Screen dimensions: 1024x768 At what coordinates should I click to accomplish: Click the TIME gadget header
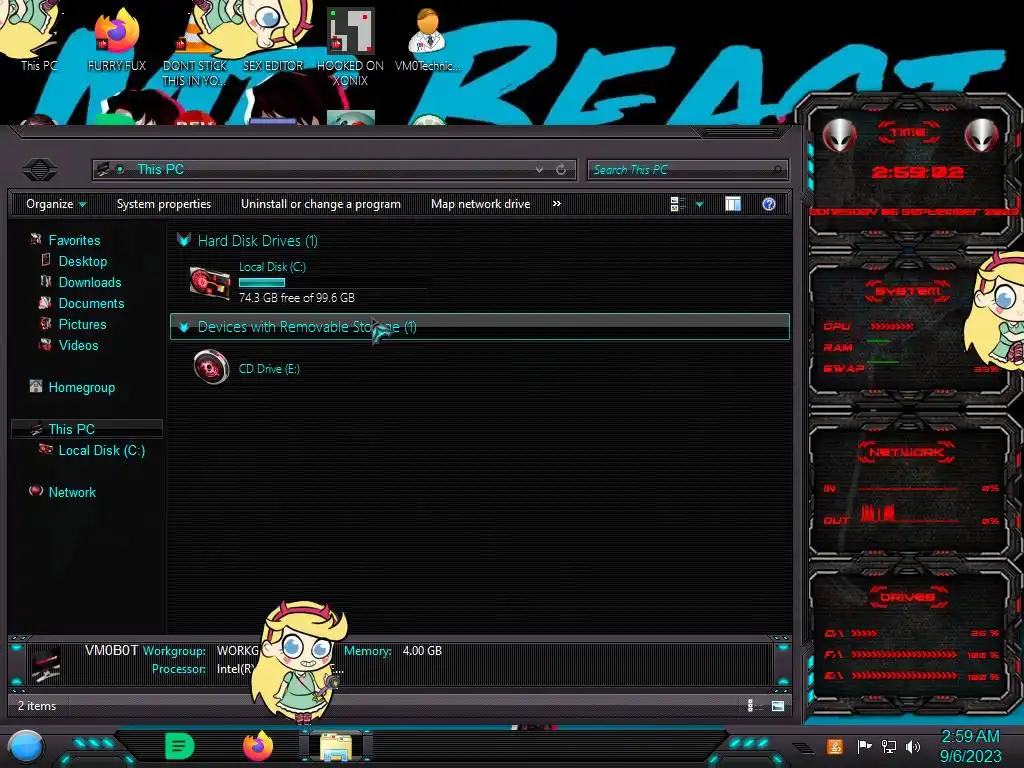click(x=908, y=133)
